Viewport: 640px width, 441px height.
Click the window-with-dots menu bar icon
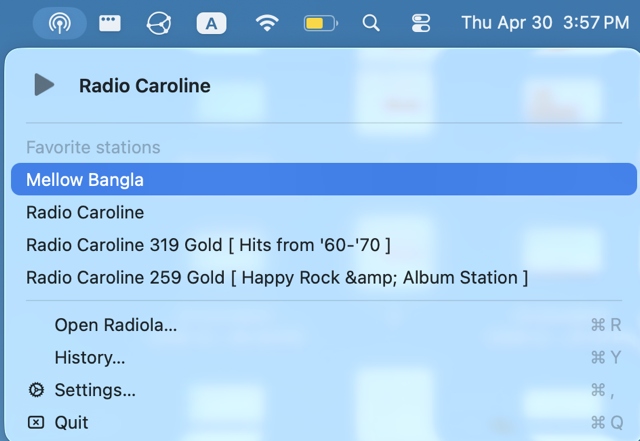(110, 23)
